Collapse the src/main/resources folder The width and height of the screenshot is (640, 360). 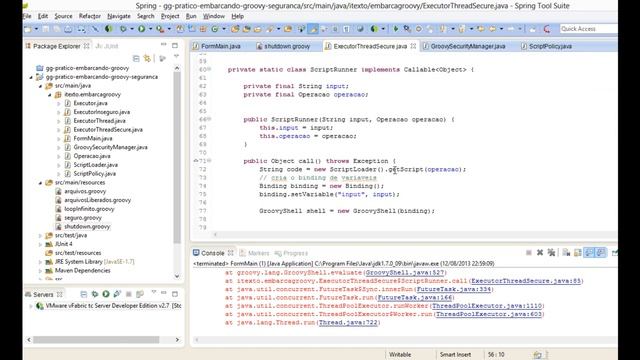(x=40, y=183)
